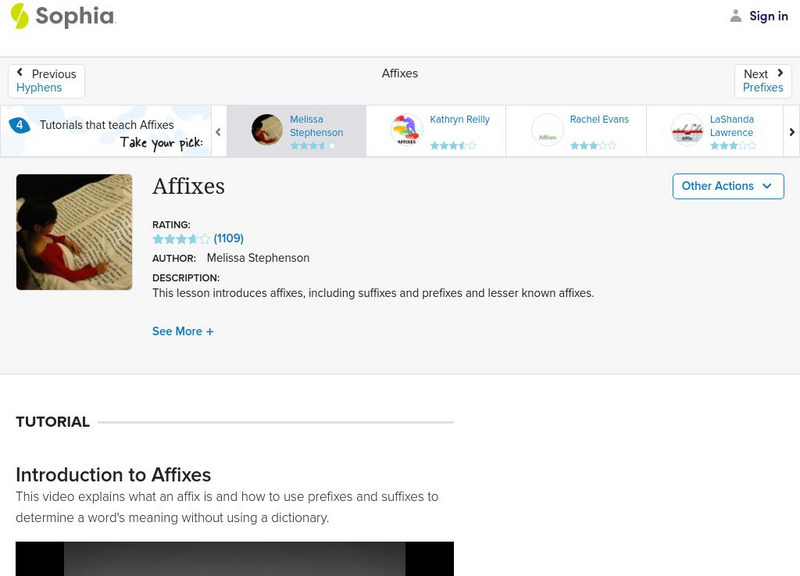Select Melissa Stephenson's tutorial avatar
800x576 pixels.
pos(267,130)
